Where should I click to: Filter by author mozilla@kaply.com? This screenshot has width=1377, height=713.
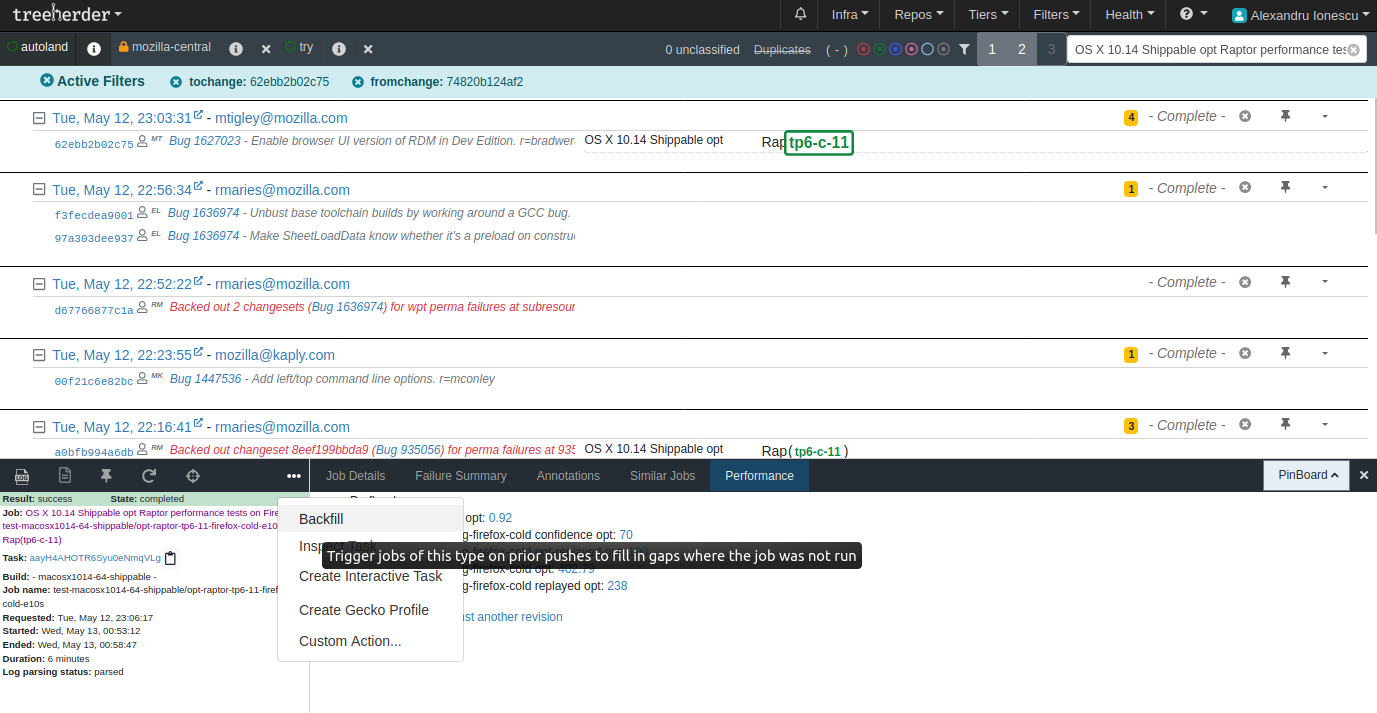point(275,355)
